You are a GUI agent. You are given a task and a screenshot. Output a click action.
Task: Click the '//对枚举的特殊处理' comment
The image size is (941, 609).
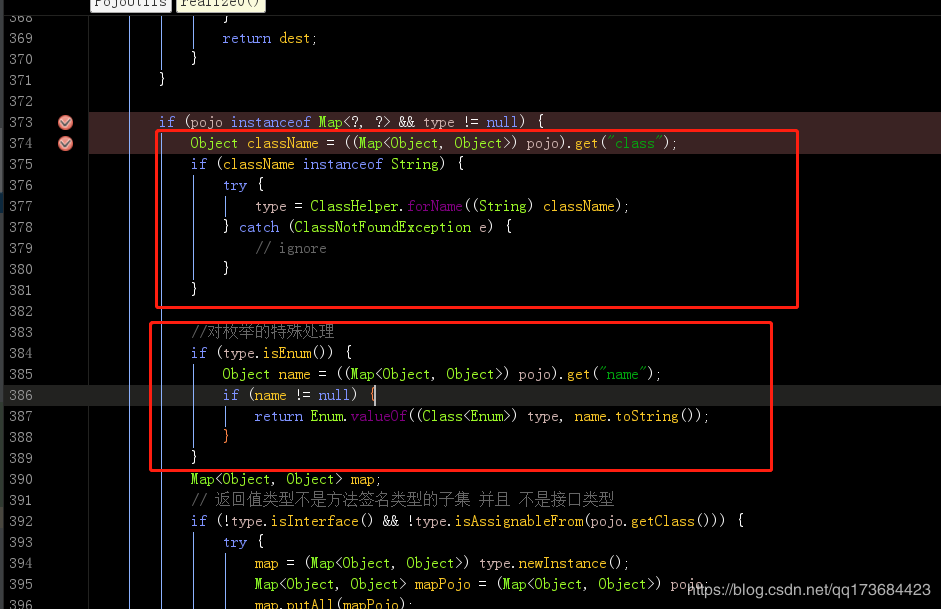coord(262,332)
